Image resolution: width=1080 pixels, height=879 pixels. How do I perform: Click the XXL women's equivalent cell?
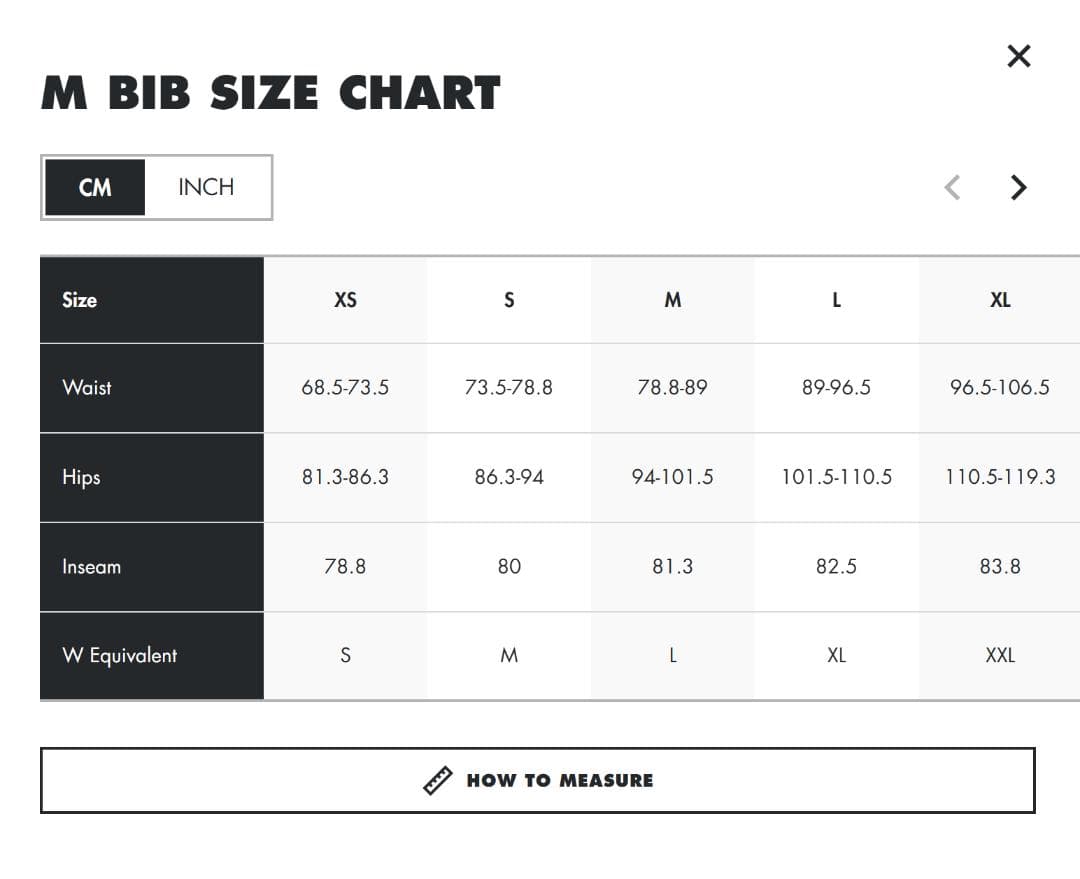[1000, 655]
